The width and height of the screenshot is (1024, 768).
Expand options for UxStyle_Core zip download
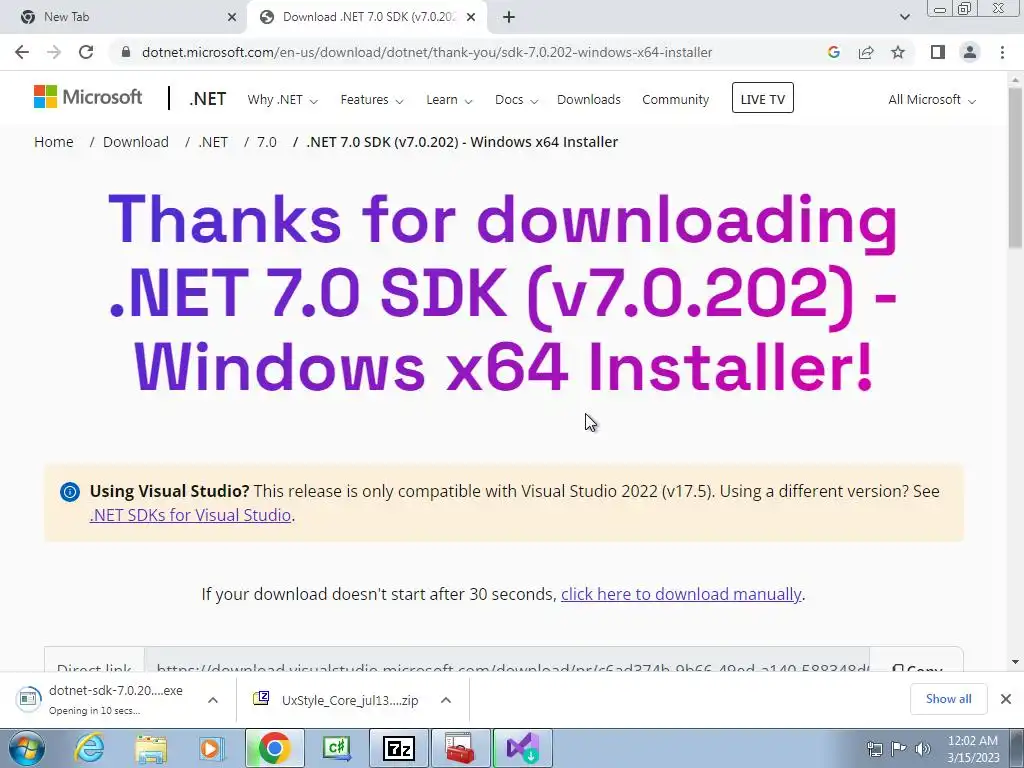pyautogui.click(x=446, y=700)
